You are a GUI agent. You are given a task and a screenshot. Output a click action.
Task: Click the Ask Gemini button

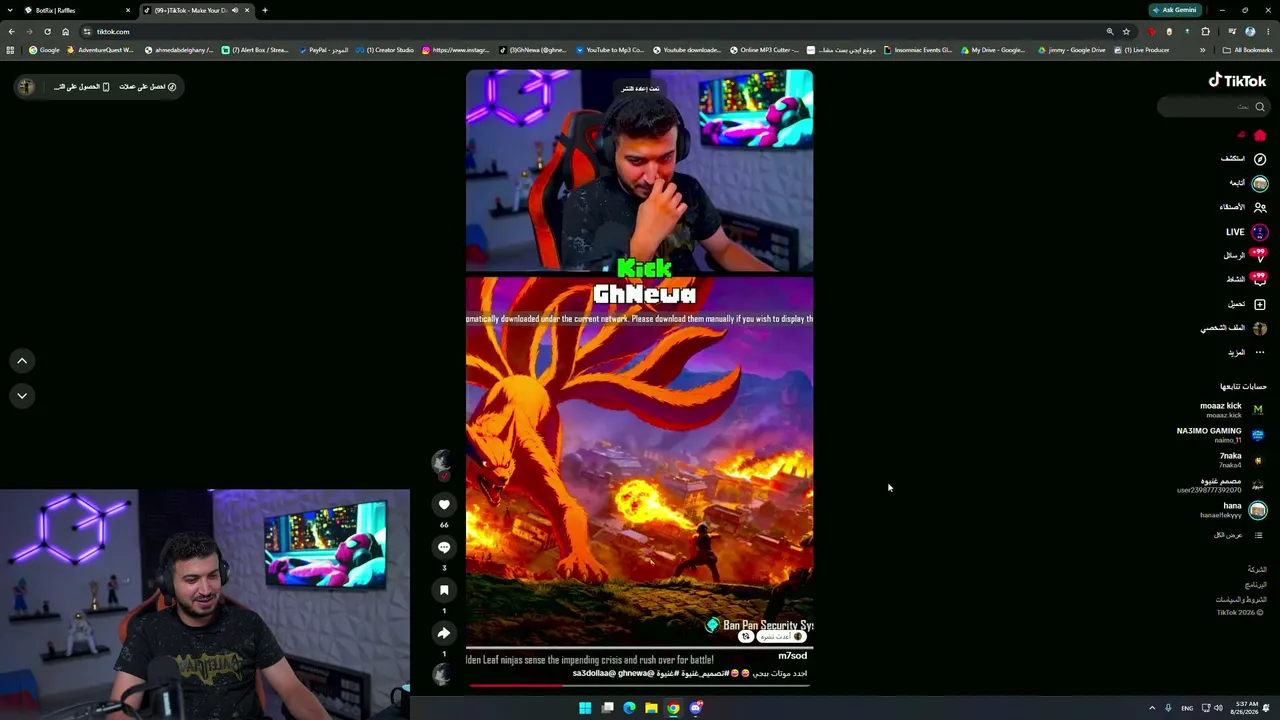coord(1174,10)
